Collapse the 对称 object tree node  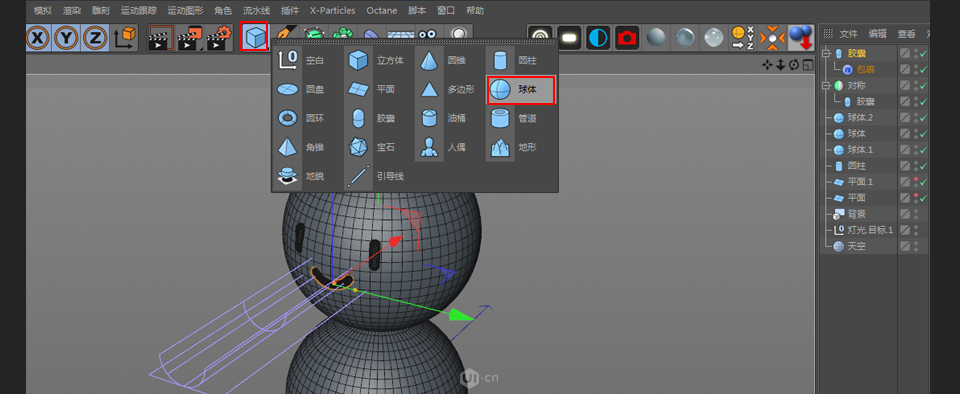[826, 86]
